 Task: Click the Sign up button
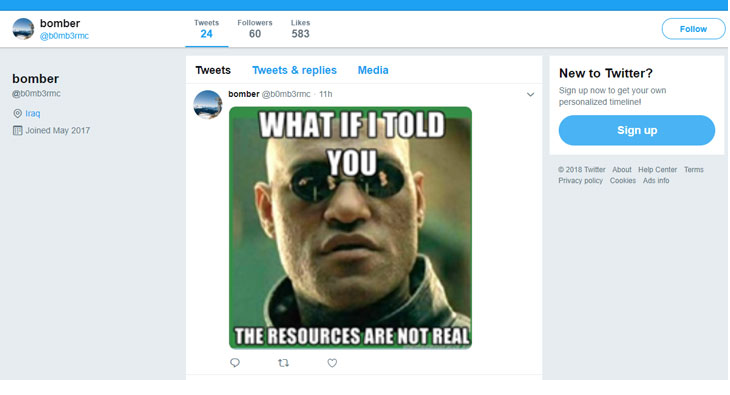tap(636, 130)
